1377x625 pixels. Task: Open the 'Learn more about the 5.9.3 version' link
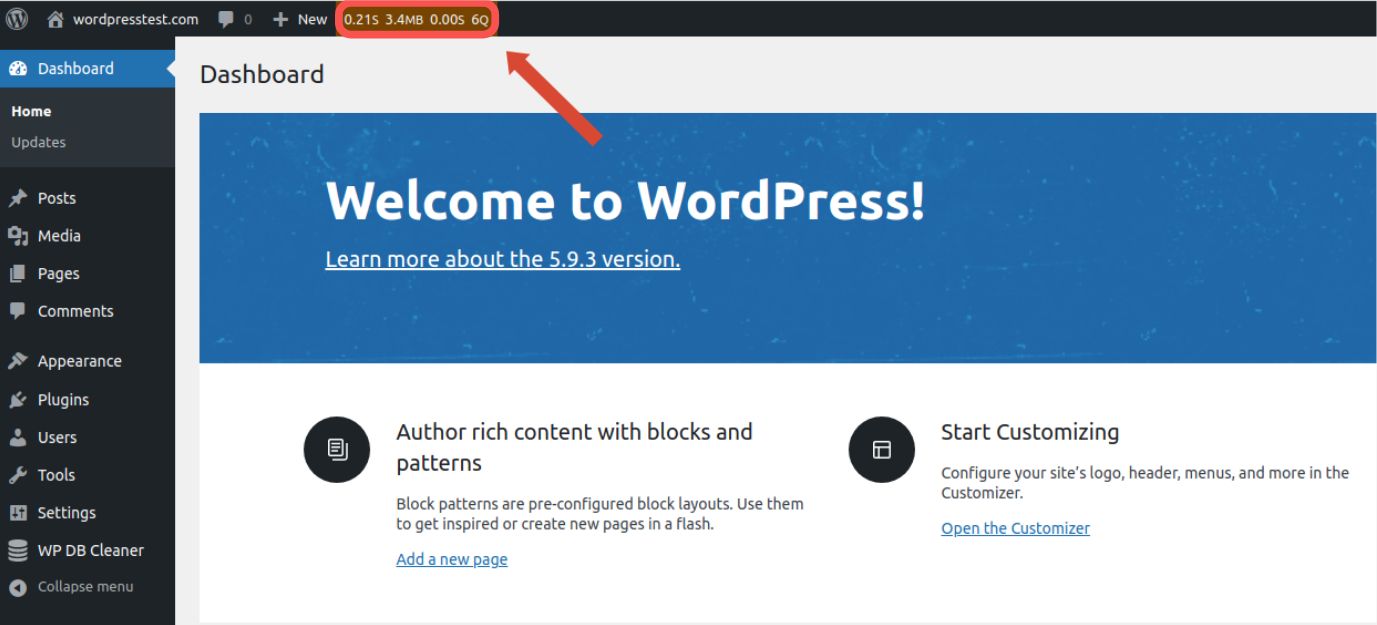coord(502,258)
